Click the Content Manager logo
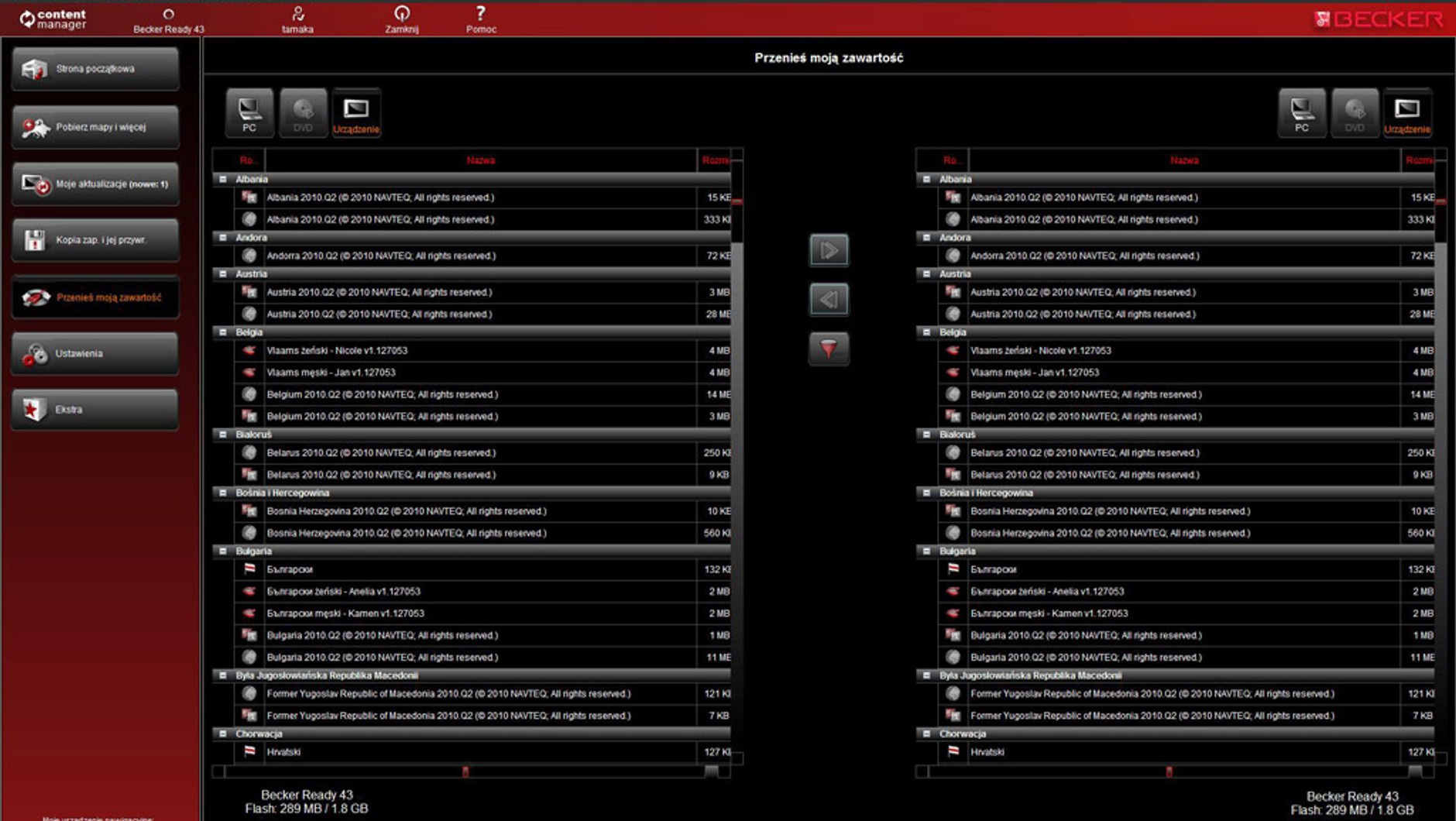Image resolution: width=1456 pixels, height=821 pixels. pos(53,19)
